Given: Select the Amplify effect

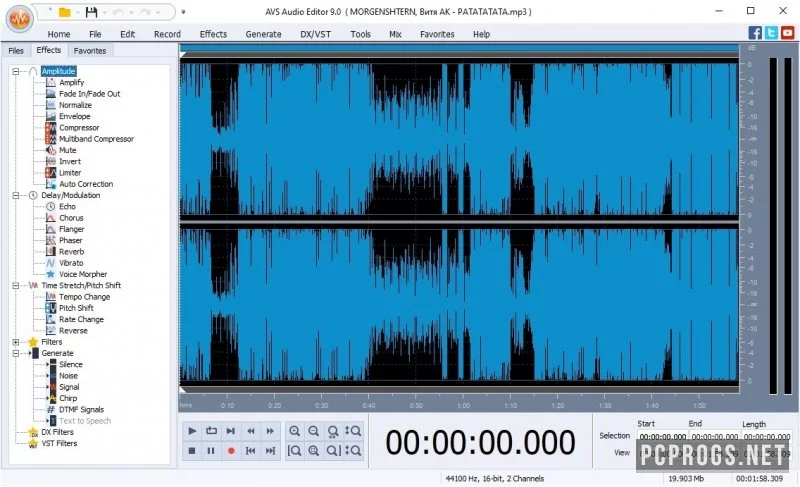Looking at the screenshot, I should (71, 82).
